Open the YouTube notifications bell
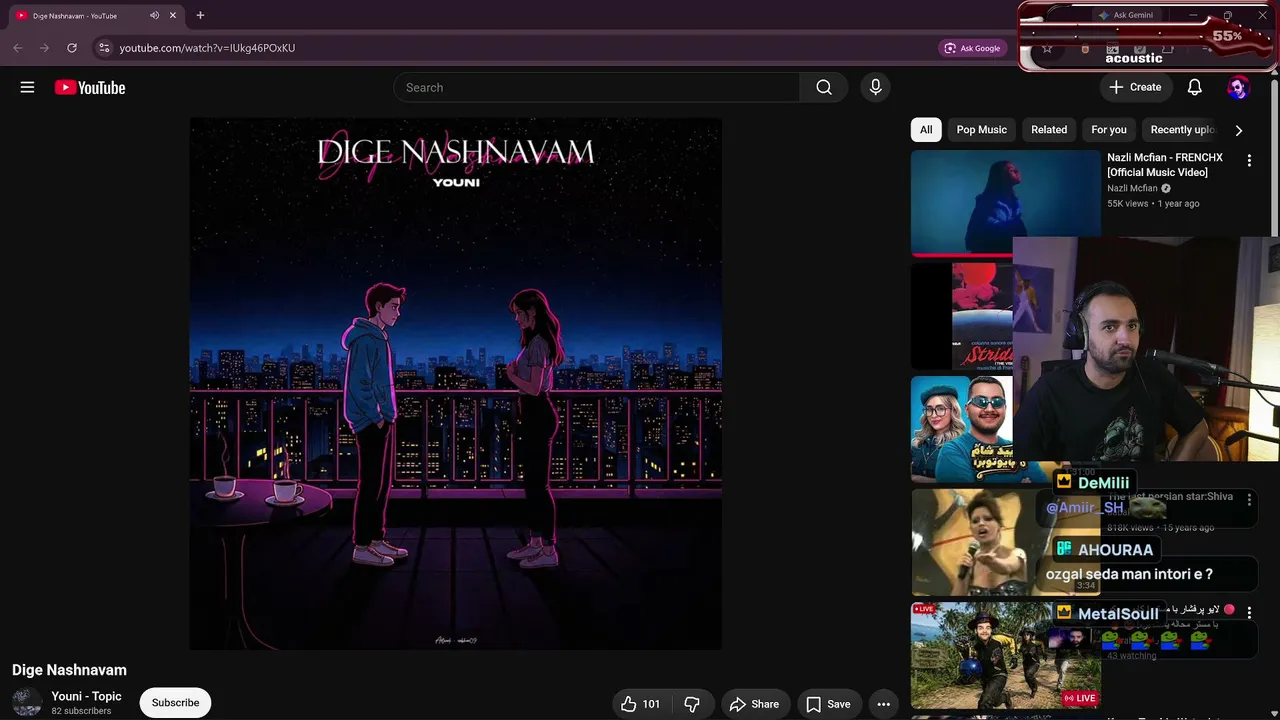Viewport: 1280px width, 720px height. [x=1194, y=87]
